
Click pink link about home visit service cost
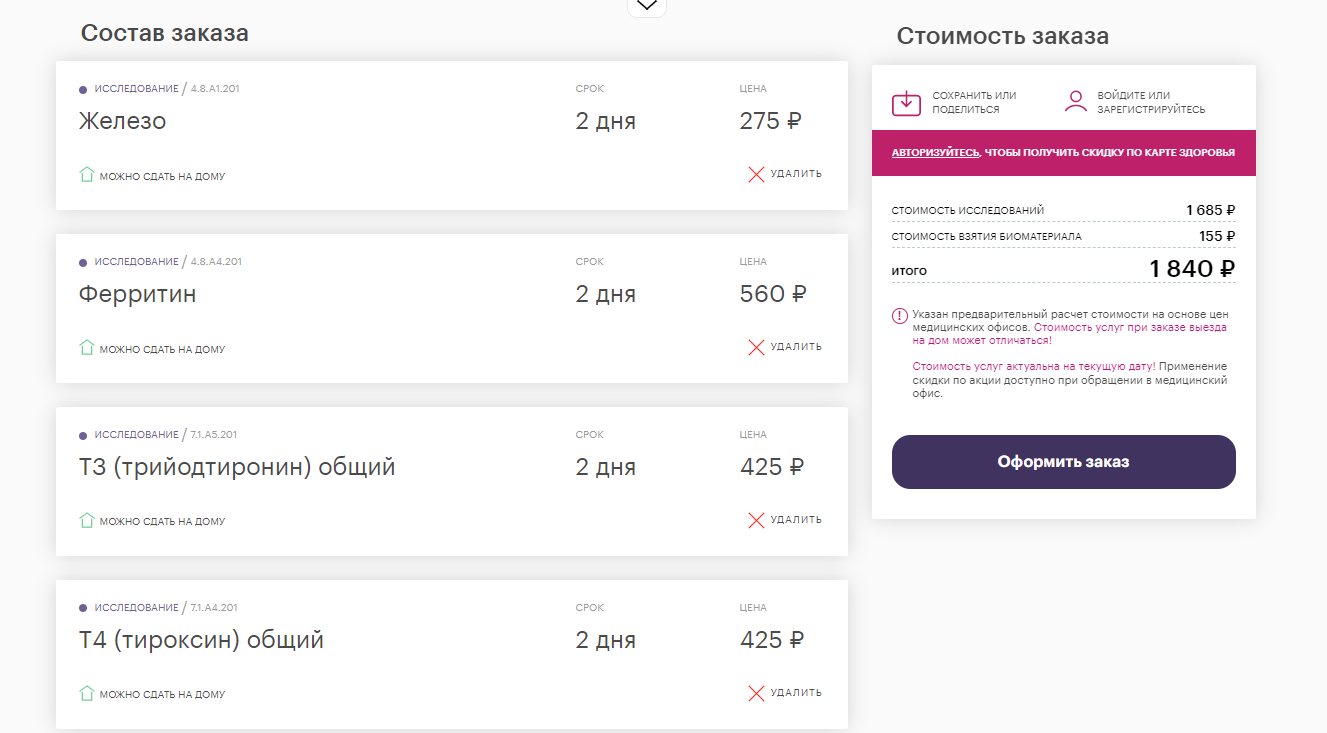click(x=1129, y=327)
